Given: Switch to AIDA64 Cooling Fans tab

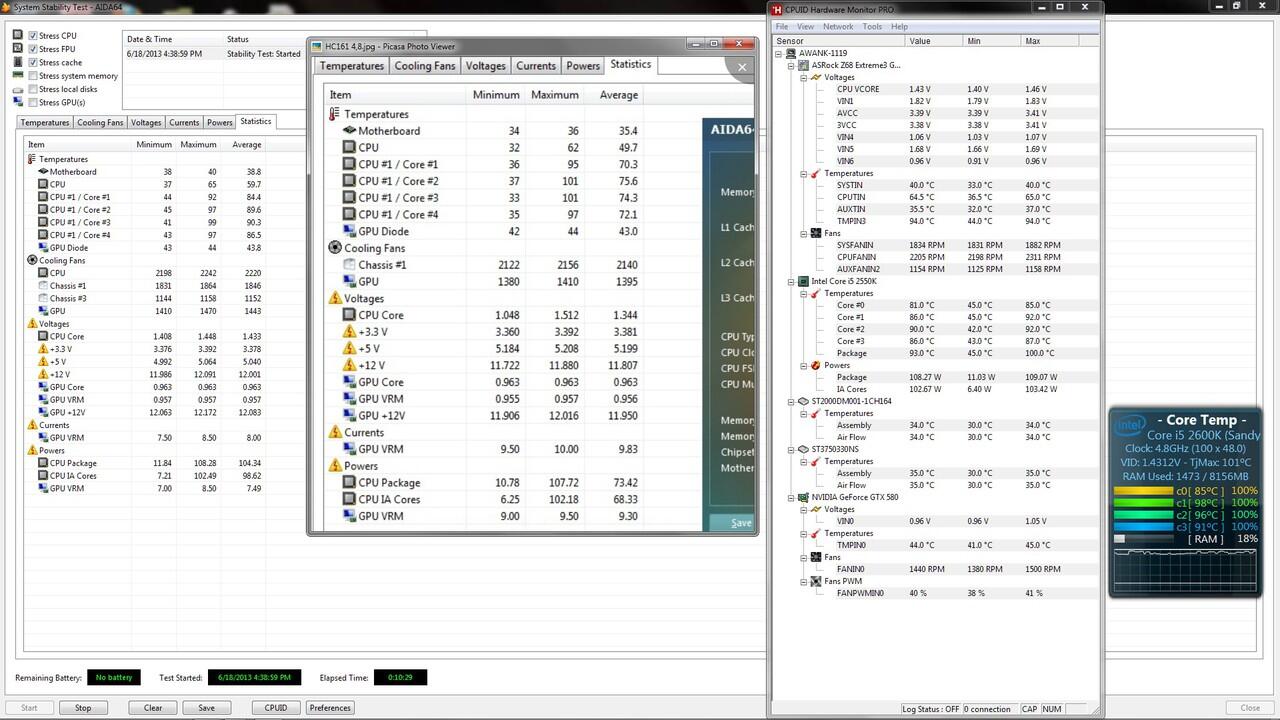Looking at the screenshot, I should coord(100,122).
